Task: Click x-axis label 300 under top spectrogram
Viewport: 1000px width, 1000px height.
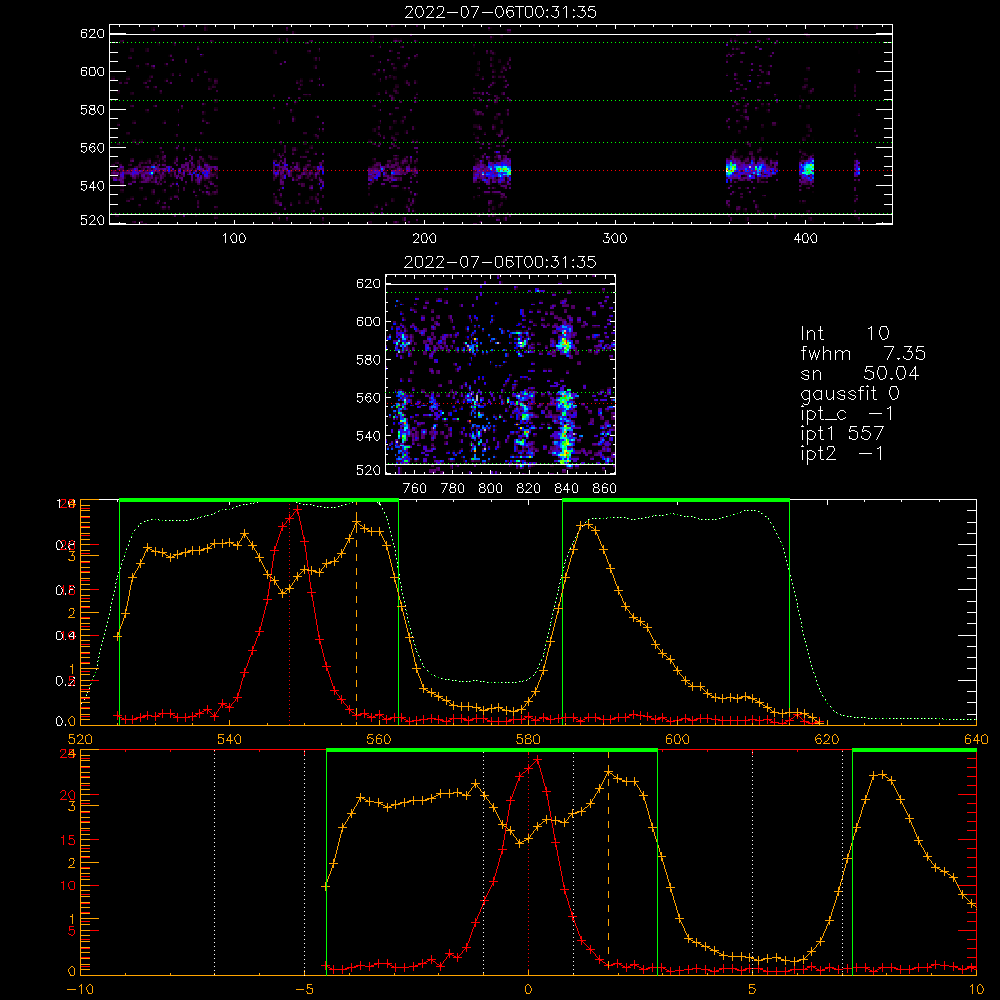Action: pyautogui.click(x=615, y=239)
